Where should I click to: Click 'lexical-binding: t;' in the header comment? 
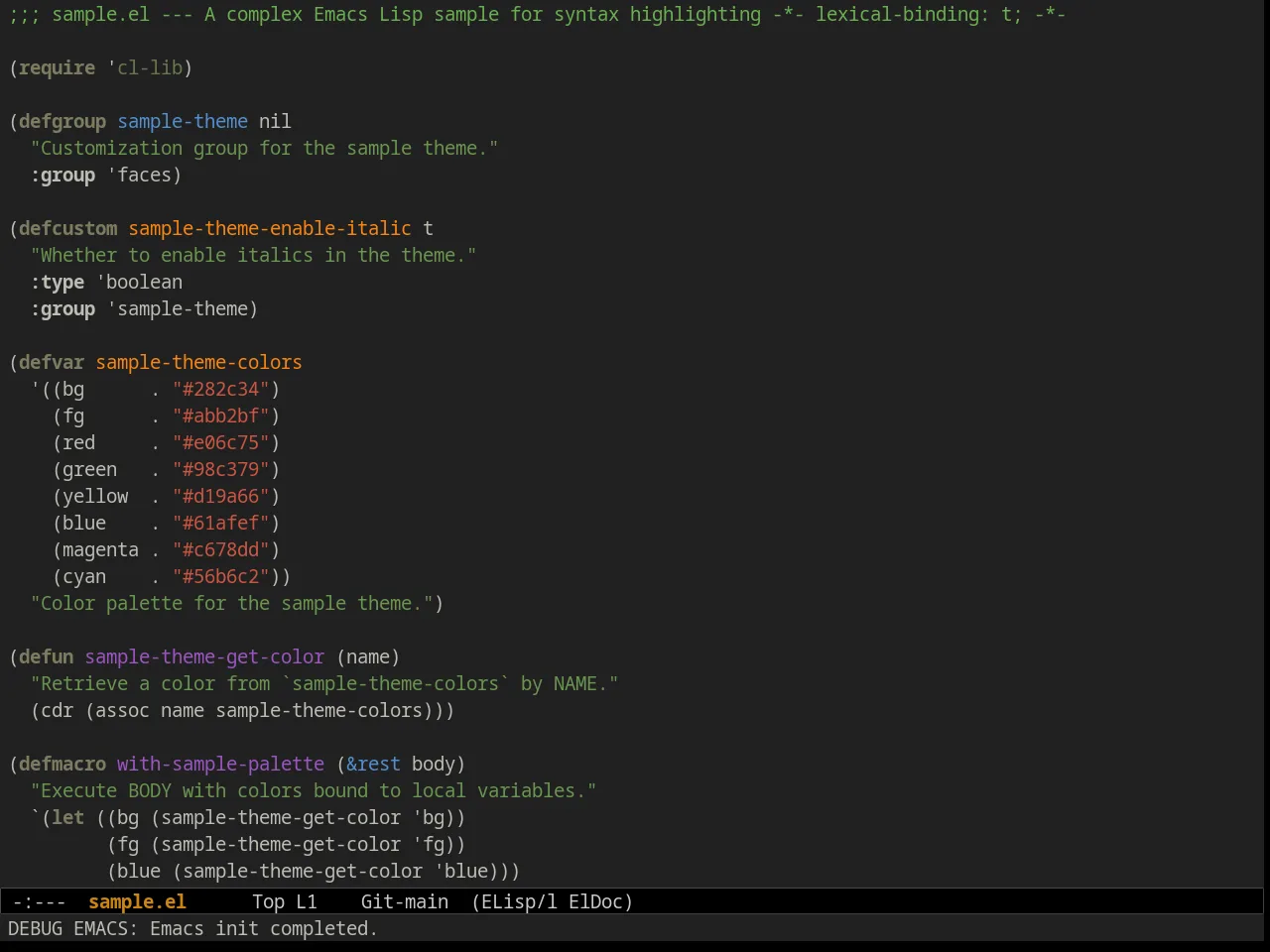pyautogui.click(x=919, y=14)
